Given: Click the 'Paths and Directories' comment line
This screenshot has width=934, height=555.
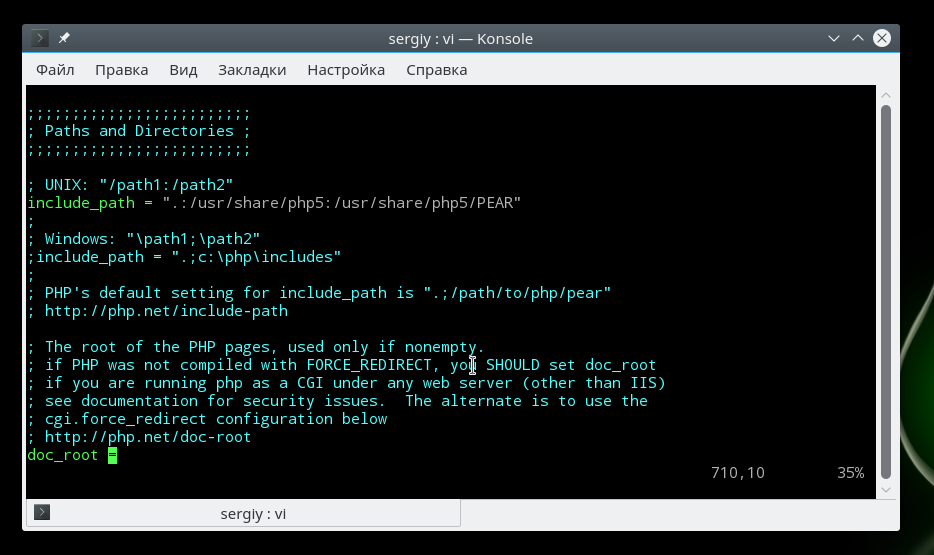Looking at the screenshot, I should (x=139, y=131).
